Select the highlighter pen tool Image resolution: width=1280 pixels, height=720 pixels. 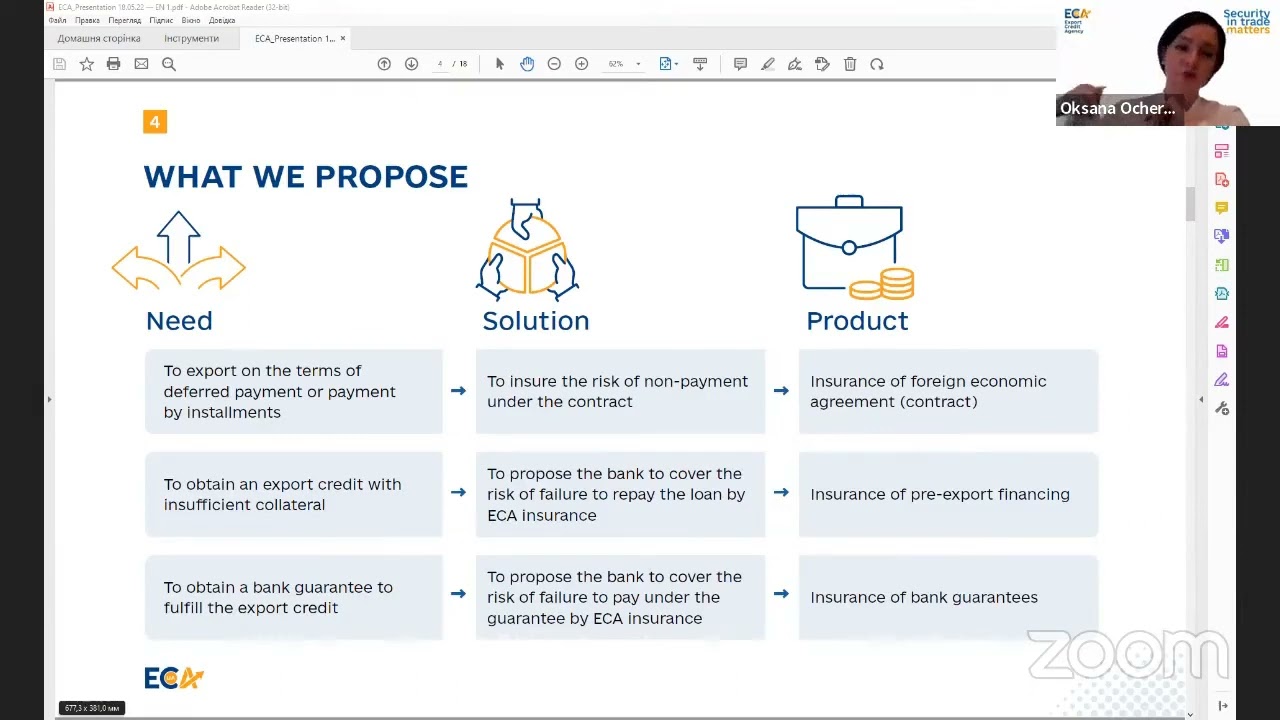click(x=767, y=64)
